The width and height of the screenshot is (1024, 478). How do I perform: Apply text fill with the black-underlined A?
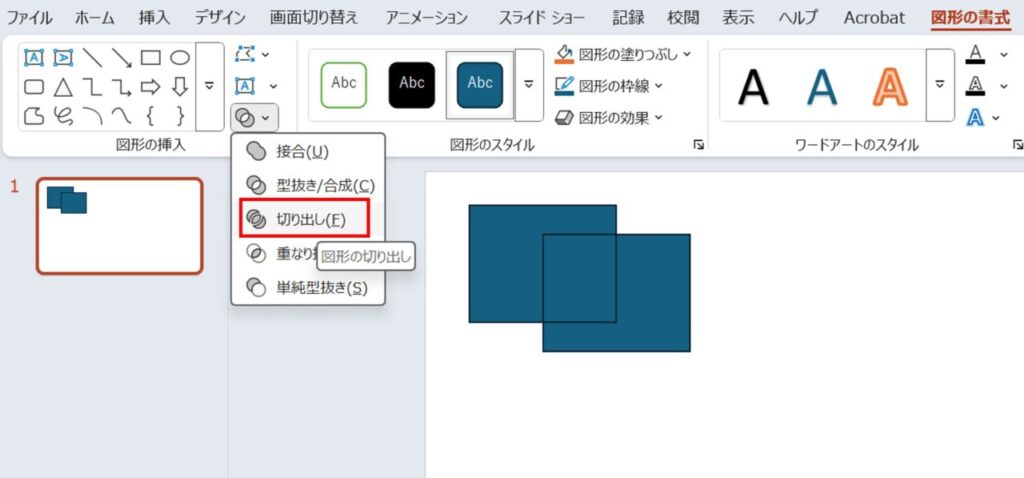pos(975,55)
